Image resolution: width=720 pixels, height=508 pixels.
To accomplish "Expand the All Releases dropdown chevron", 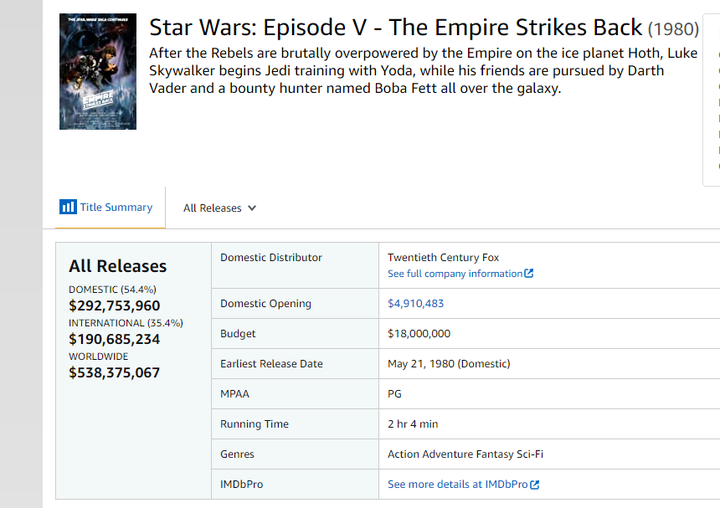I will point(252,208).
